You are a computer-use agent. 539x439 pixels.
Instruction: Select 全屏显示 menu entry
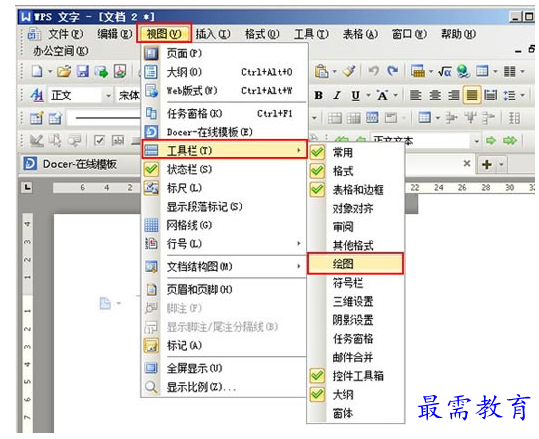click(x=224, y=368)
